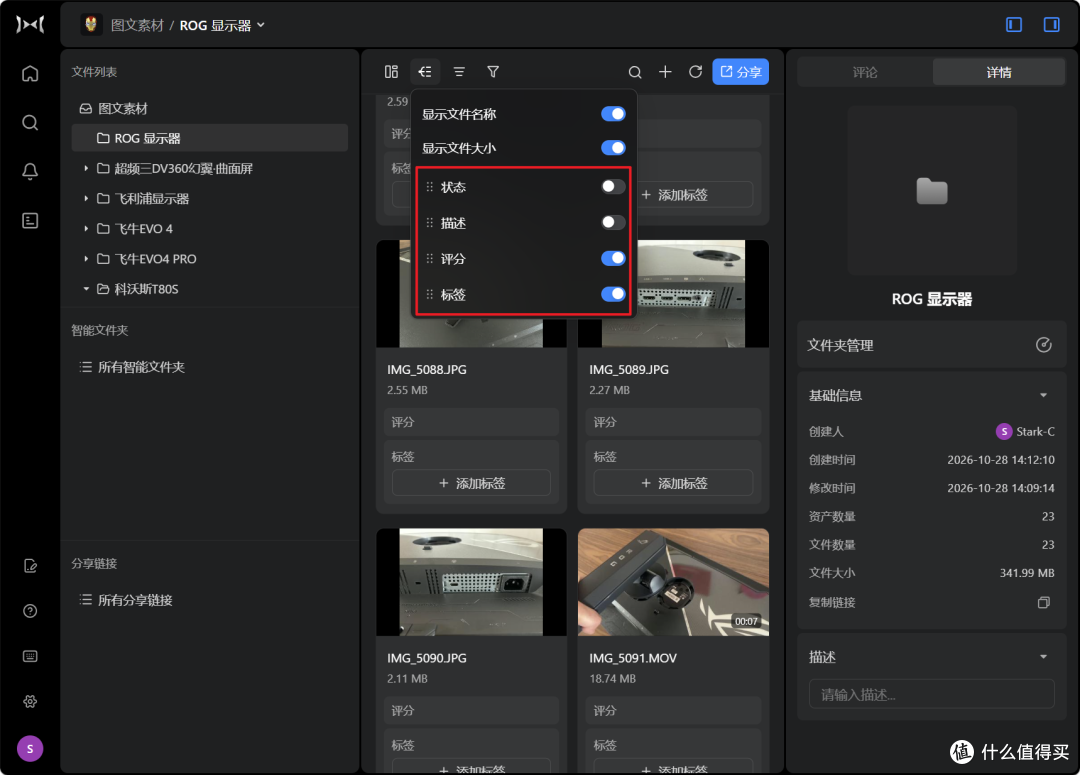Click the search magnifier in file toolbar
The height and width of the screenshot is (775, 1080).
click(x=635, y=72)
